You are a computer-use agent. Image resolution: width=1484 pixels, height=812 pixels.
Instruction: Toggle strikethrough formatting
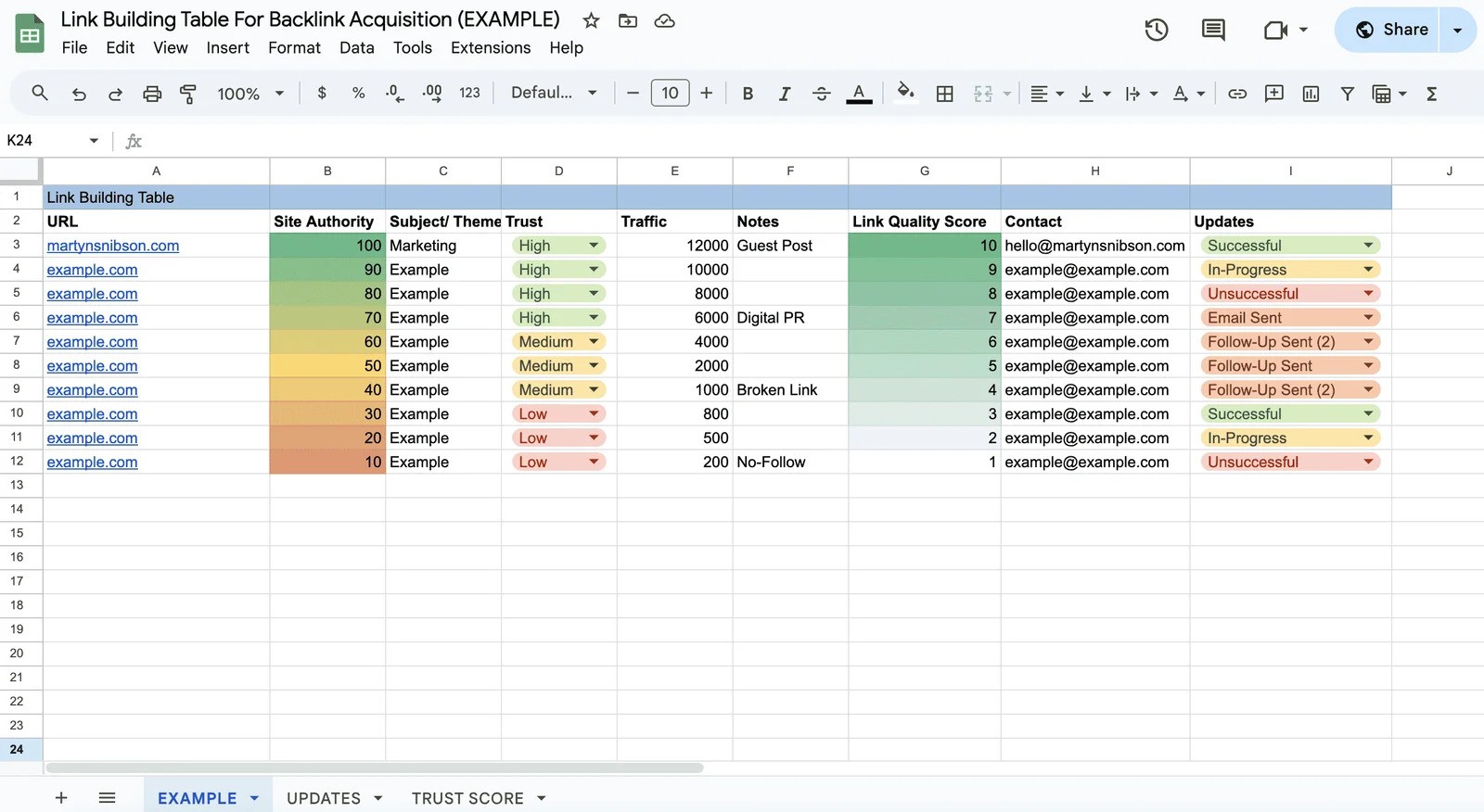pos(821,94)
